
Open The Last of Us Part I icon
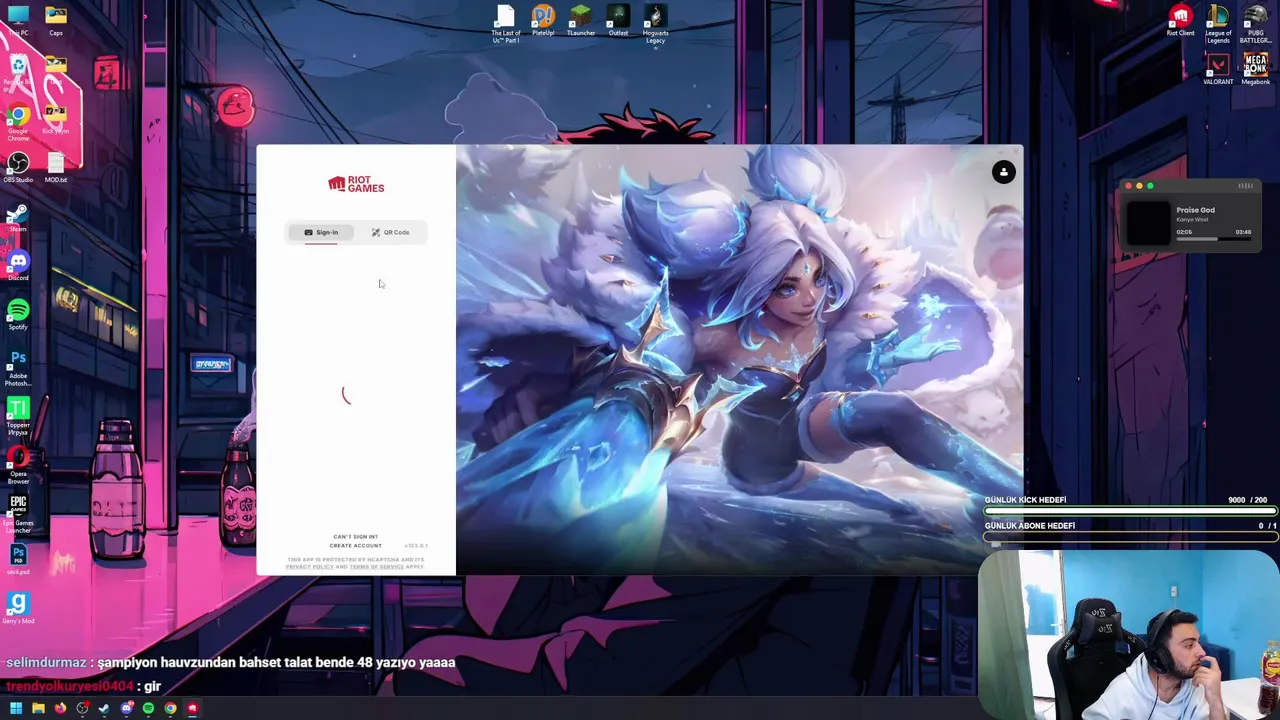pos(505,23)
